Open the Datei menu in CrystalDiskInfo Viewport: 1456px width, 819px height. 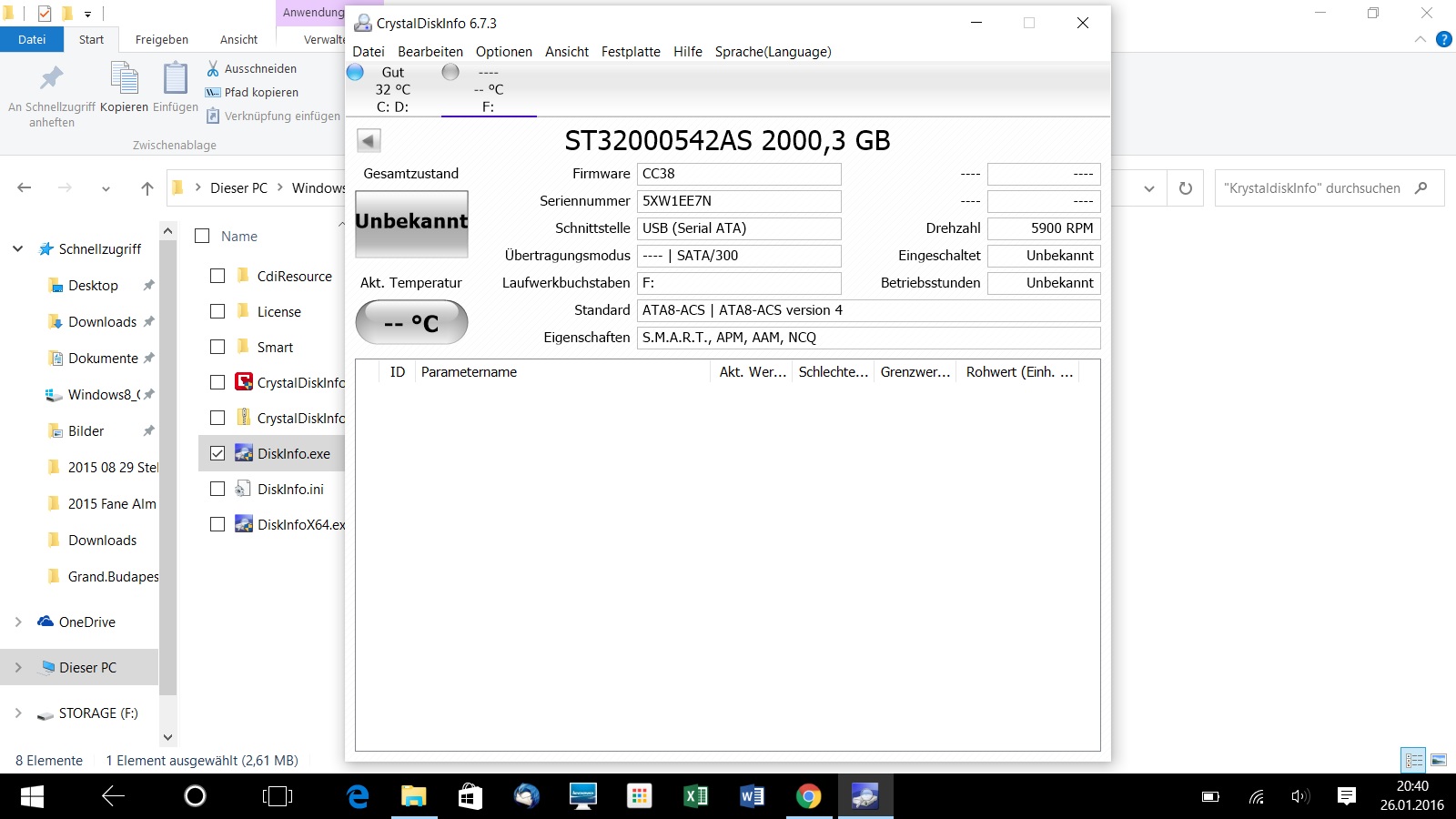369,52
